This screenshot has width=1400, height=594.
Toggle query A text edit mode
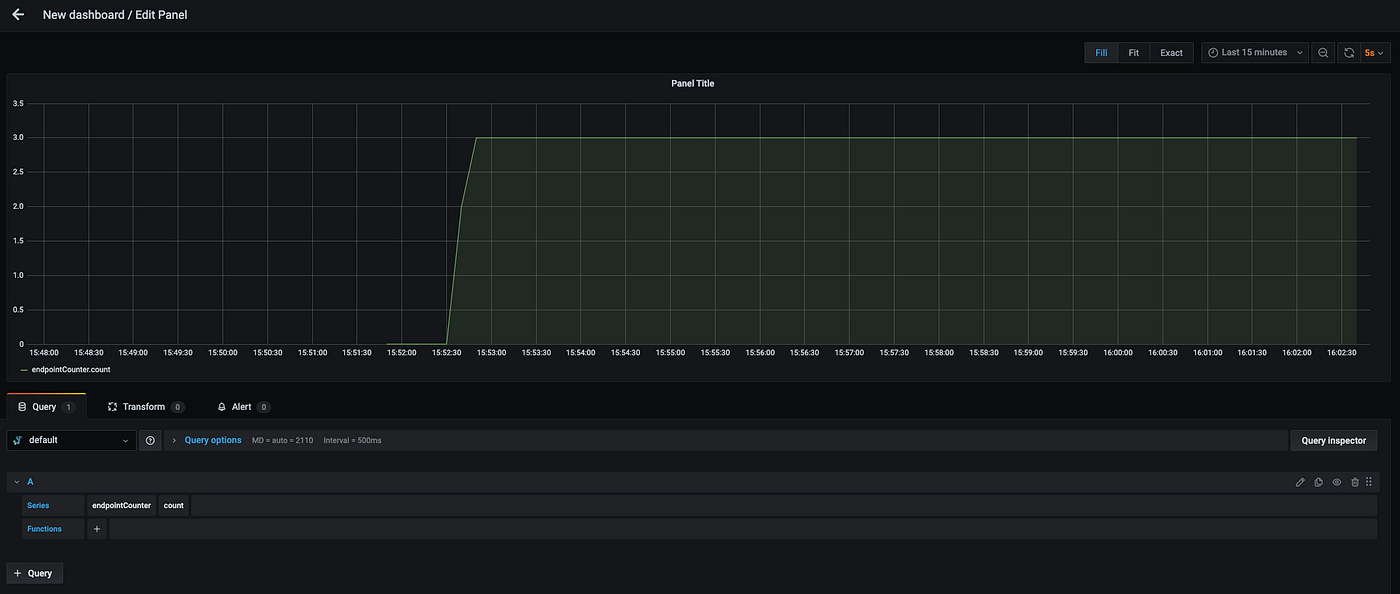[1300, 482]
